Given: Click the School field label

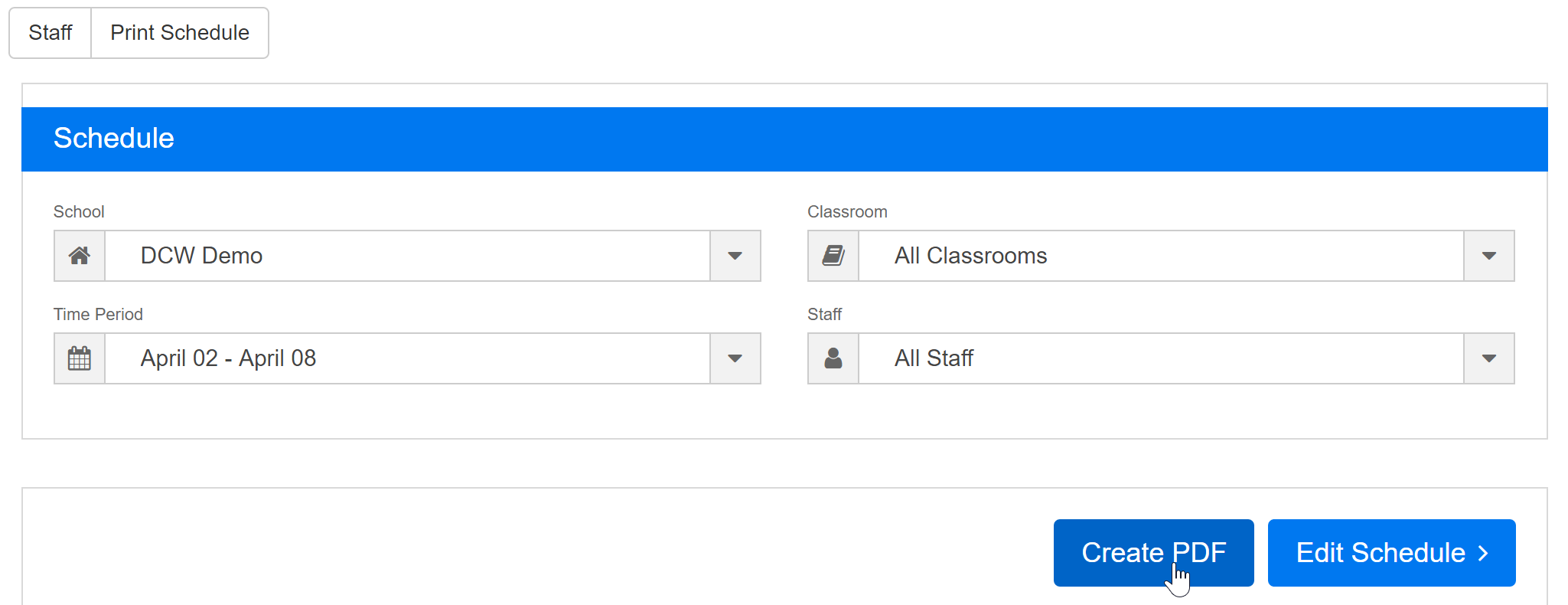Looking at the screenshot, I should pyautogui.click(x=79, y=212).
